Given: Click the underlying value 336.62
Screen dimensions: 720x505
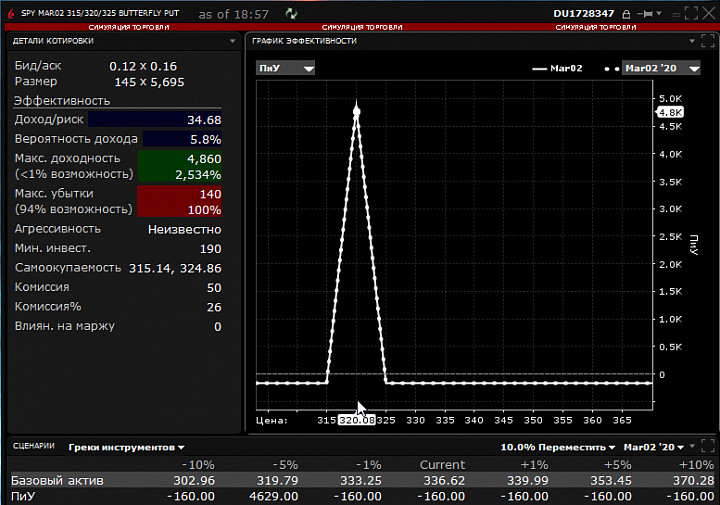Looking at the screenshot, I should 444,481.
